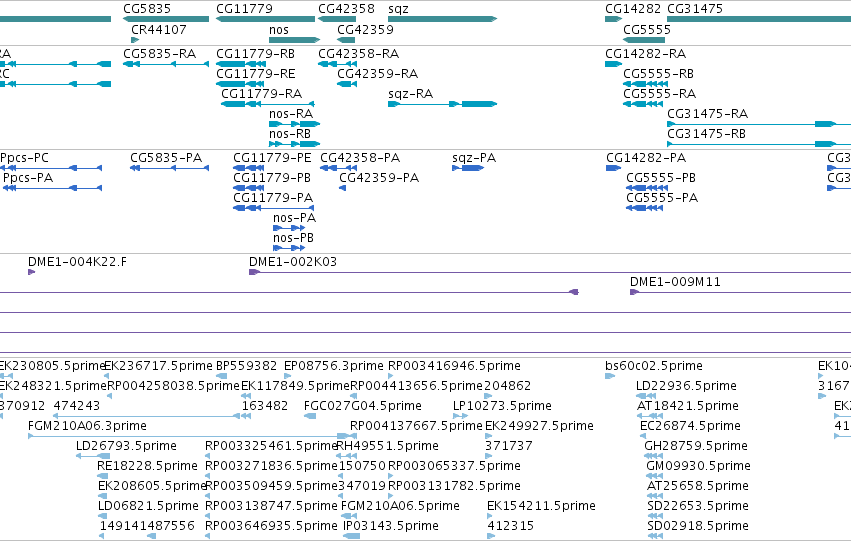851x541 pixels.
Task: Select the IP03143.5prime EST label
Action: coord(391,526)
